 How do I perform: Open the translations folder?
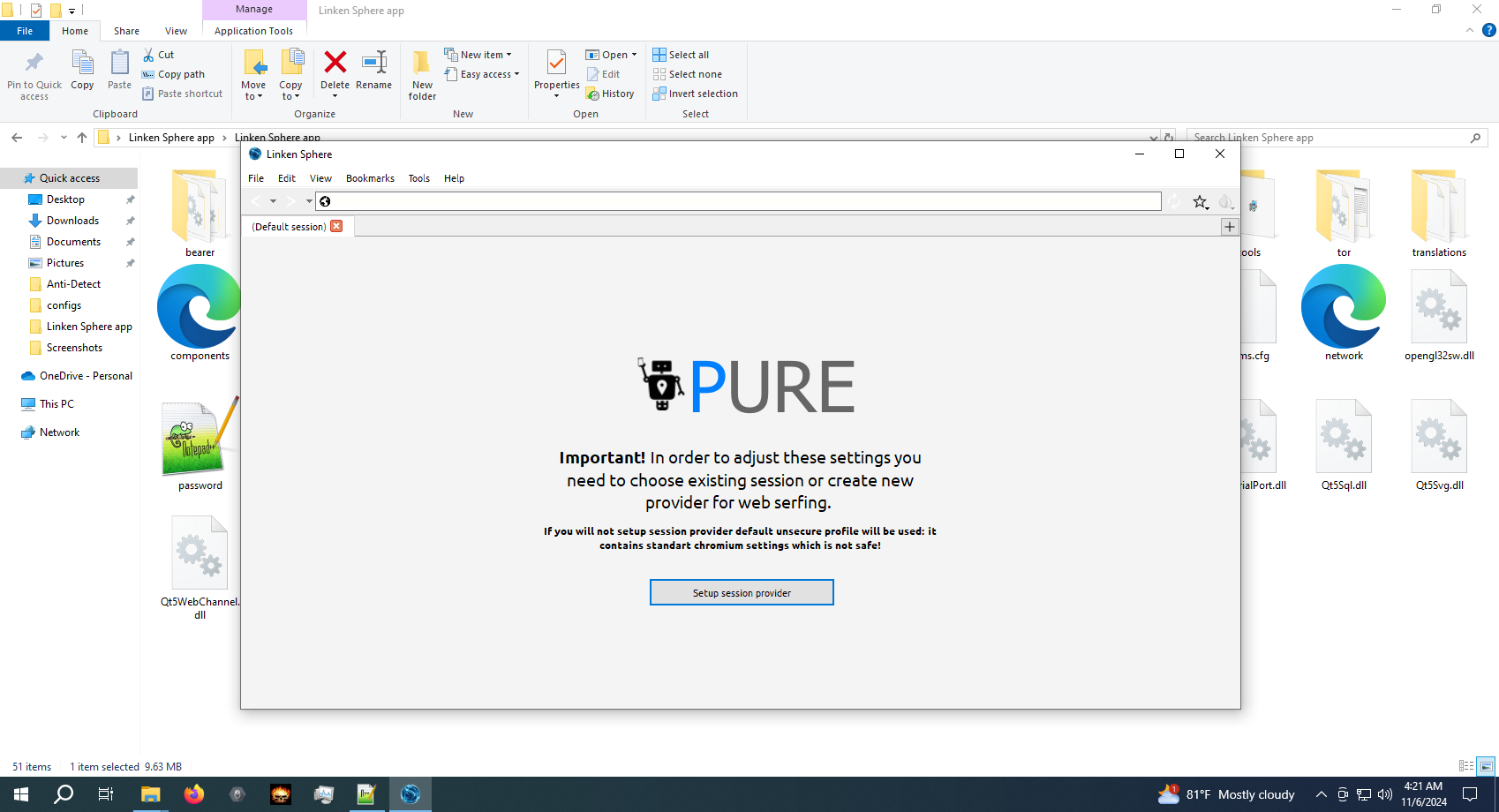point(1438,214)
